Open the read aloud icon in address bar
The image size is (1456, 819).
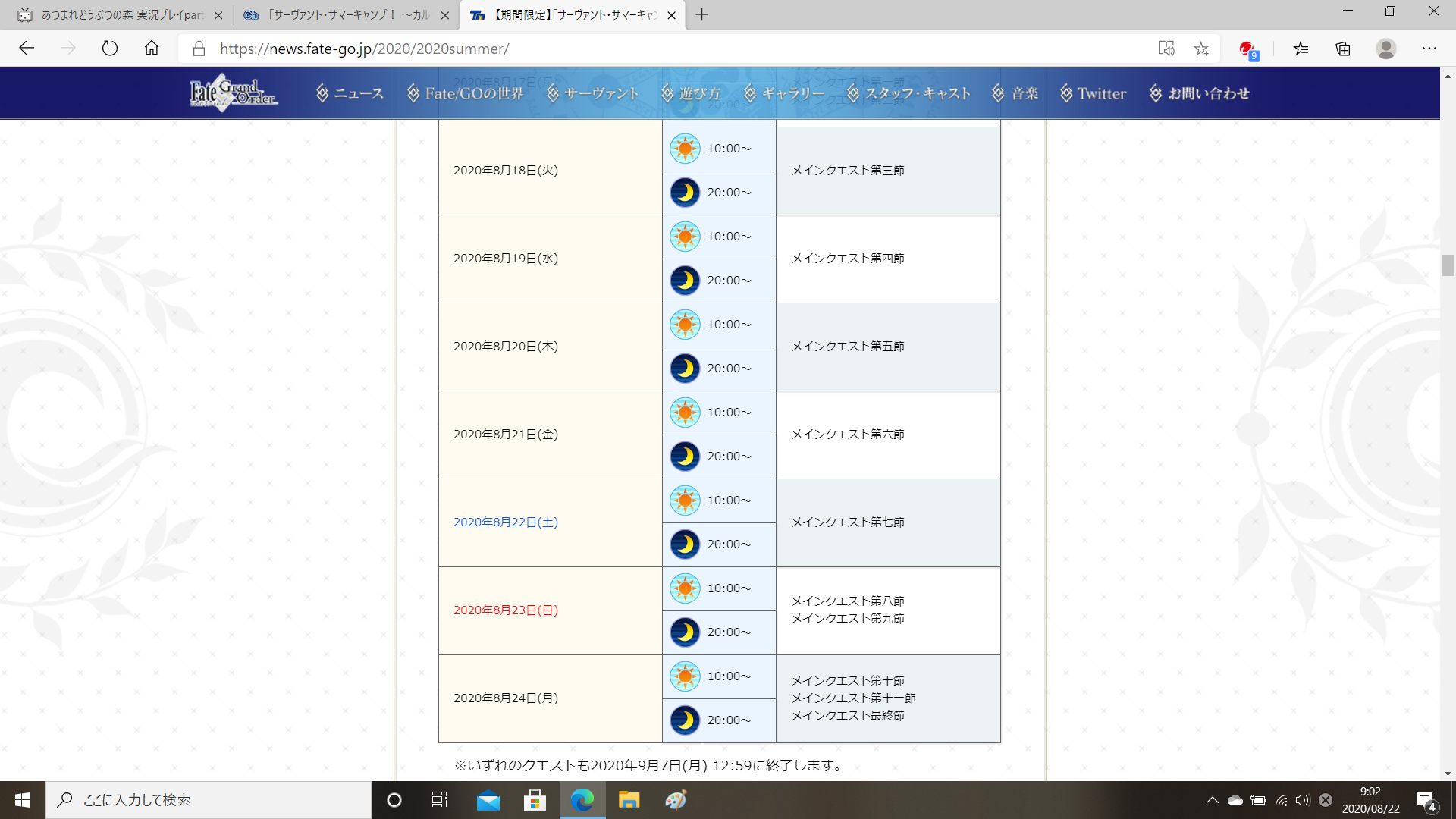coord(1166,49)
